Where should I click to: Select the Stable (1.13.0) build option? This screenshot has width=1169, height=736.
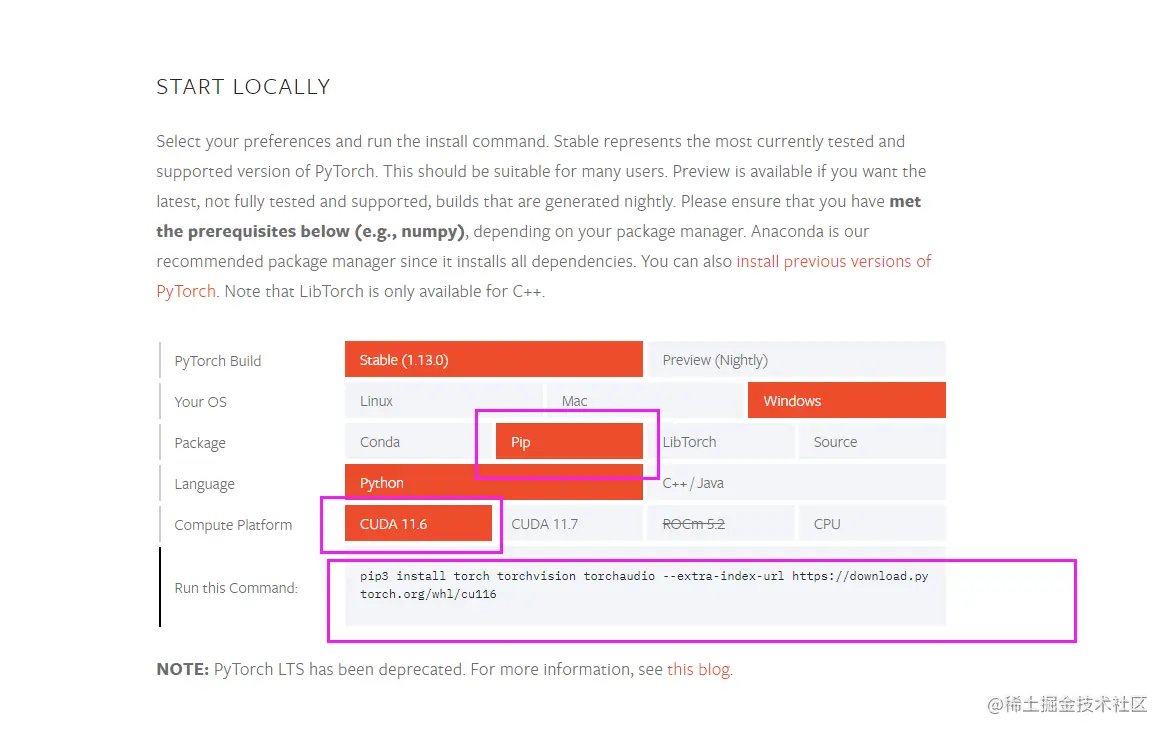tap(494, 359)
